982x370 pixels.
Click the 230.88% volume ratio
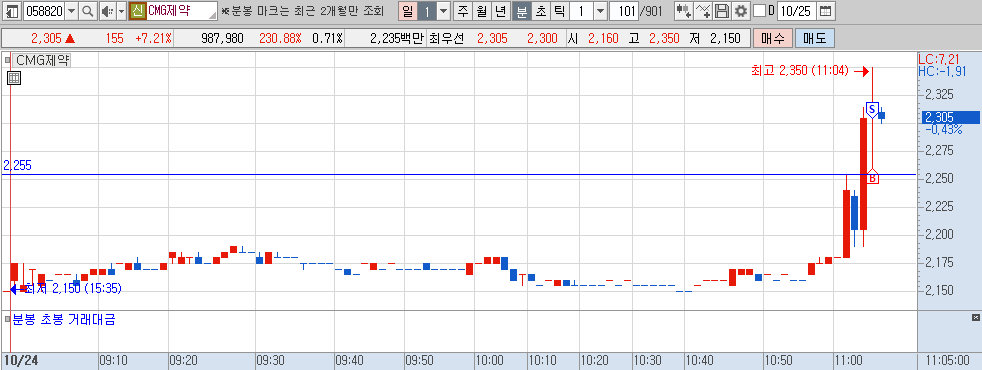(280, 38)
